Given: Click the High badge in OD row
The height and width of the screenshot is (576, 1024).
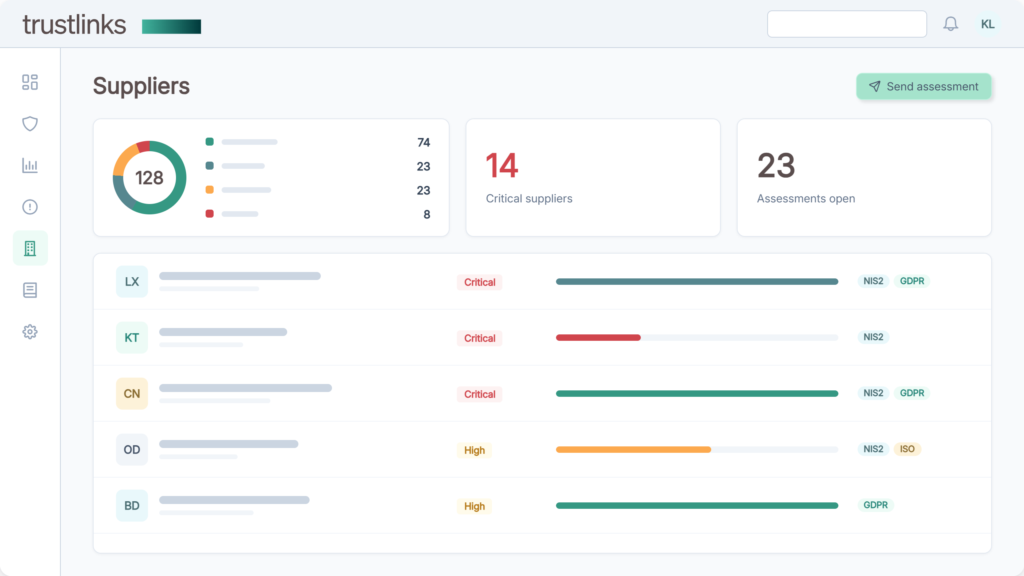Looking at the screenshot, I should 474,450.
